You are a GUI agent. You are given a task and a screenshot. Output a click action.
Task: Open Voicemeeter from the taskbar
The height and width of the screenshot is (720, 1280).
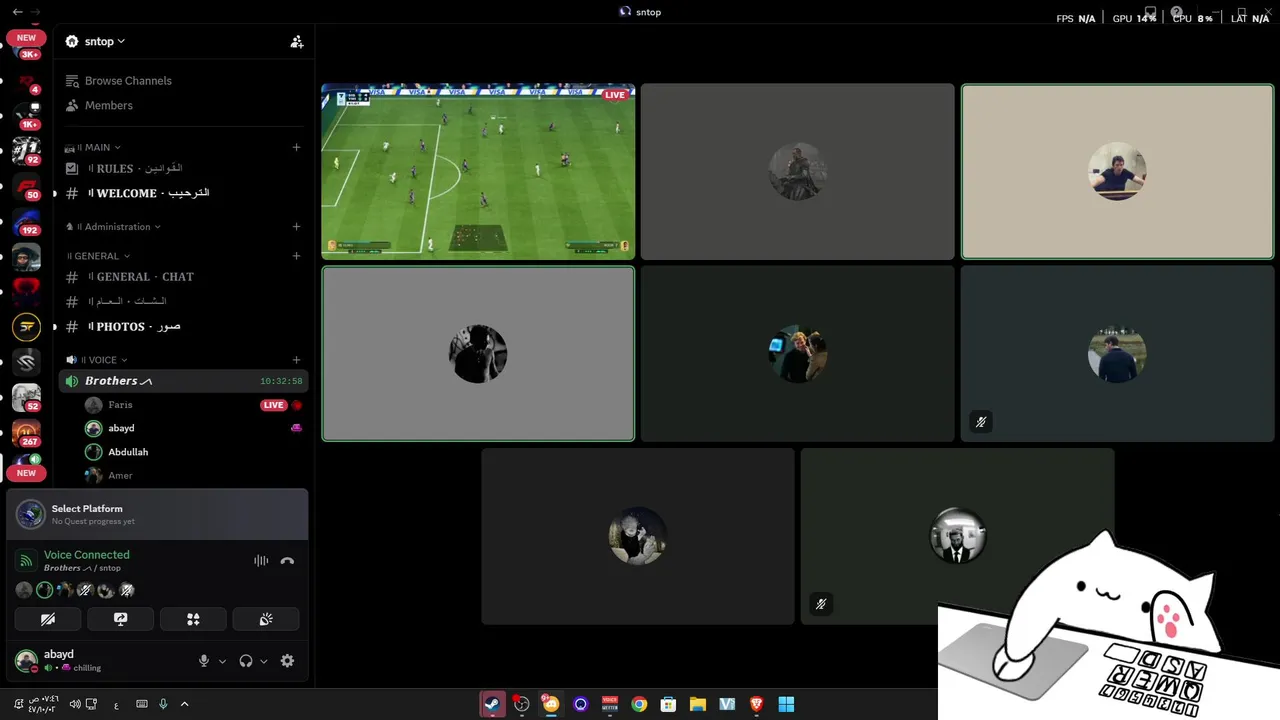click(x=610, y=704)
